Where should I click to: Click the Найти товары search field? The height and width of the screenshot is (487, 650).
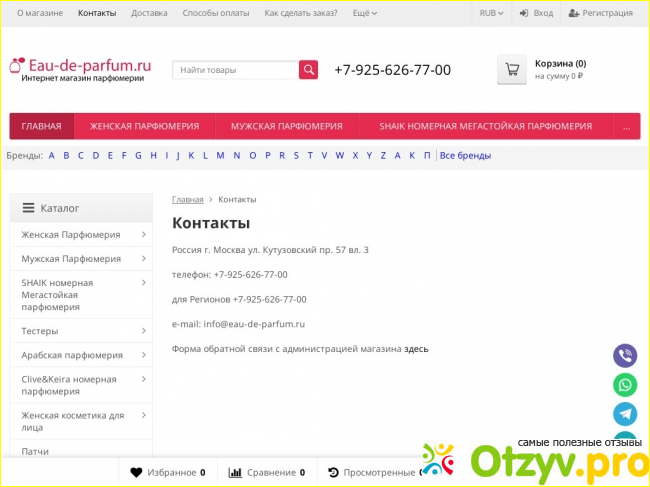pyautogui.click(x=236, y=70)
